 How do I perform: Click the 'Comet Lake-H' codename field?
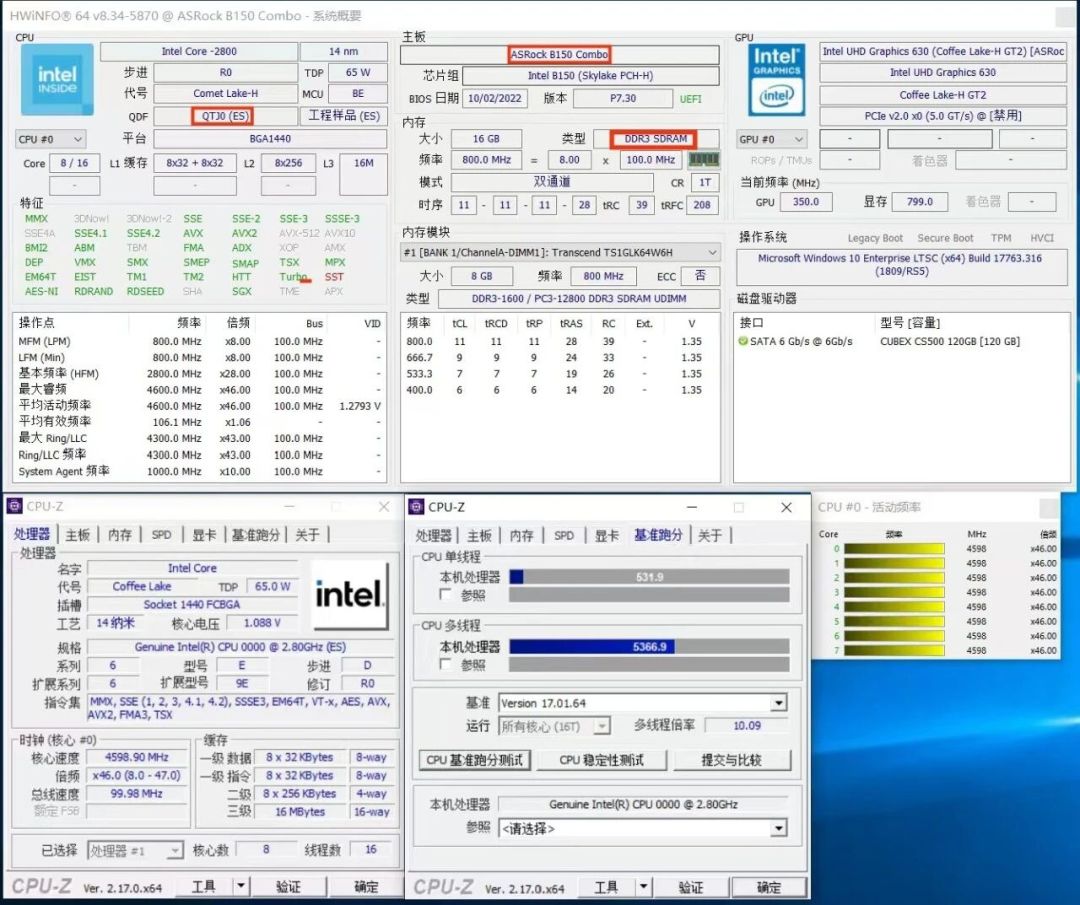coord(225,94)
